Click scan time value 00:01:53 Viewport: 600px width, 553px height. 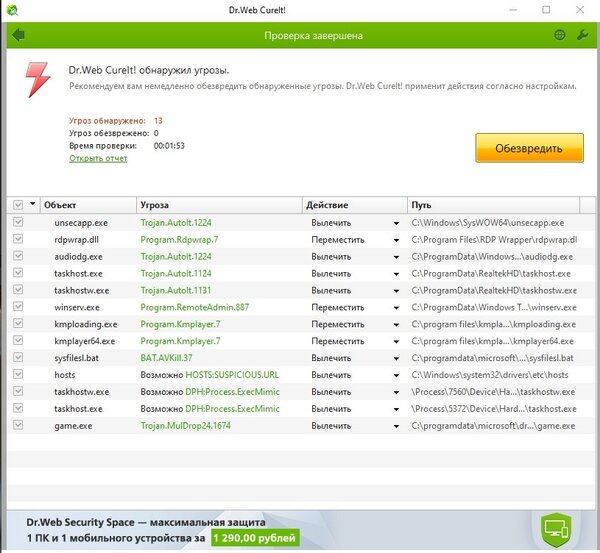169,146
